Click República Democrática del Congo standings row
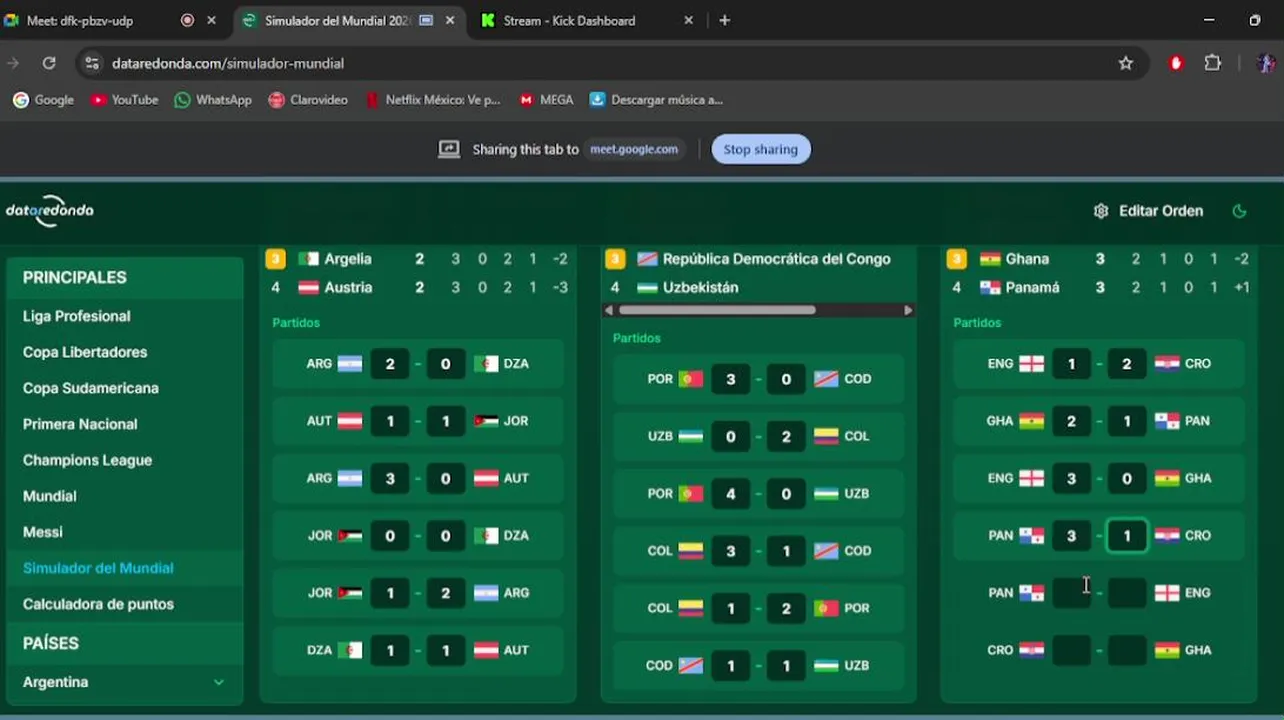The width and height of the screenshot is (1284, 720). [759, 259]
